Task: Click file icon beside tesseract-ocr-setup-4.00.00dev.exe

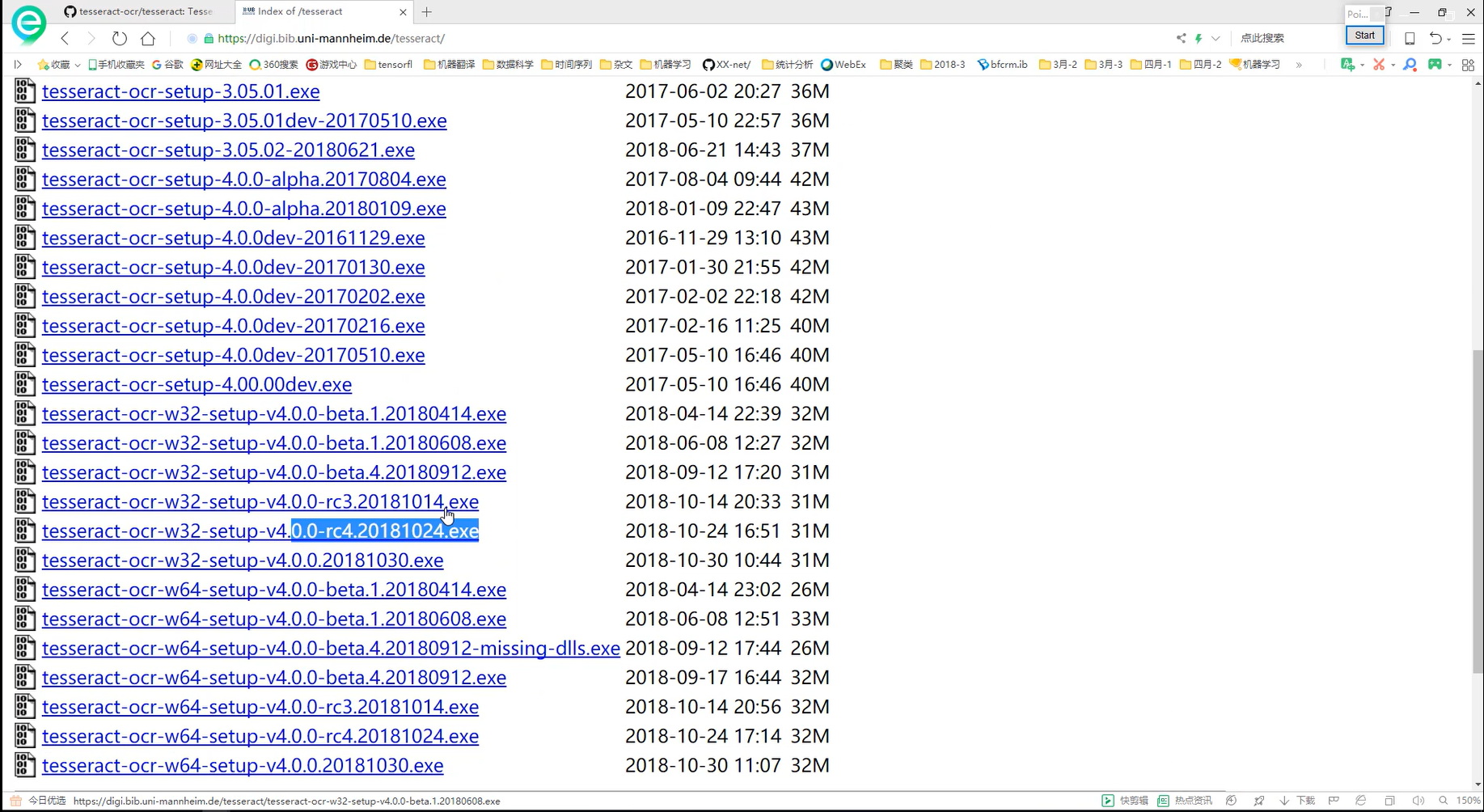Action: pyautogui.click(x=25, y=384)
